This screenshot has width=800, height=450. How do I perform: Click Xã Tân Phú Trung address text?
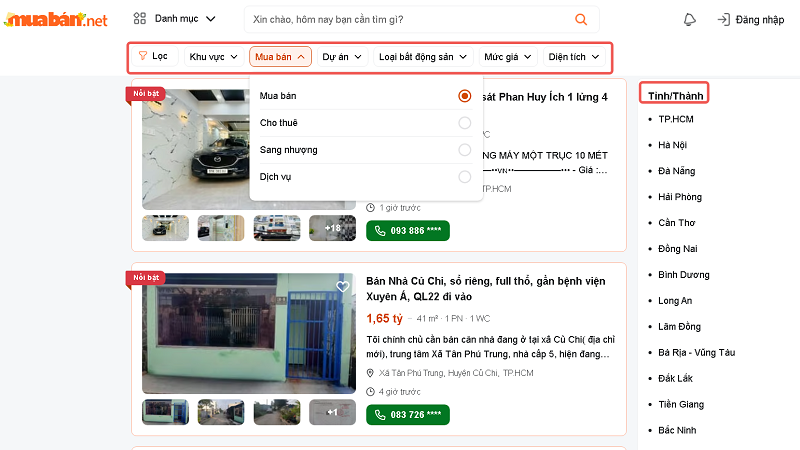click(456, 373)
